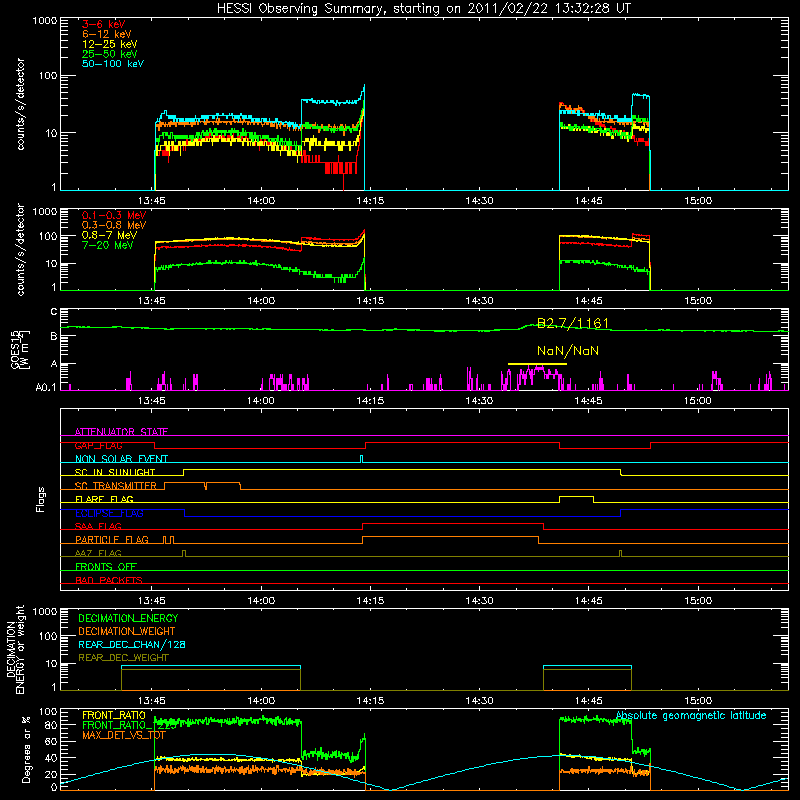Click the DECIMATION ENERGY or weight axis title
800x800 pixels.
pyautogui.click(x=15, y=649)
